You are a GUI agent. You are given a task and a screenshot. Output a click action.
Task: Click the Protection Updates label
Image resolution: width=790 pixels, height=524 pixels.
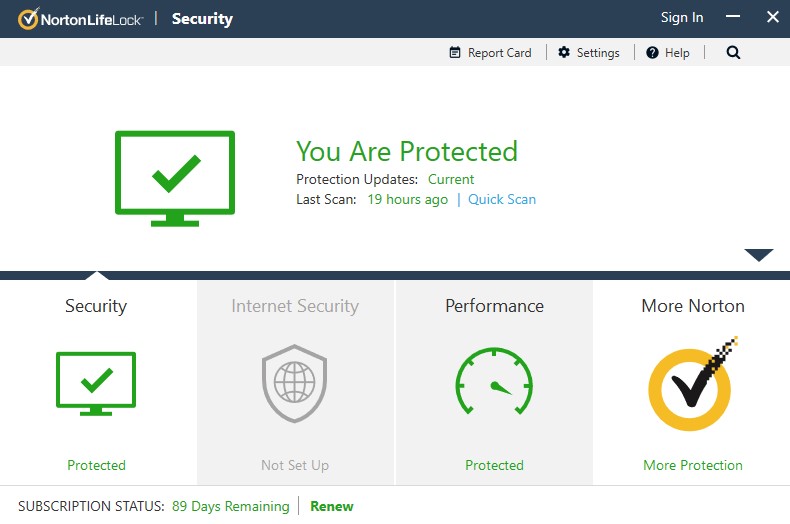pyautogui.click(x=357, y=179)
